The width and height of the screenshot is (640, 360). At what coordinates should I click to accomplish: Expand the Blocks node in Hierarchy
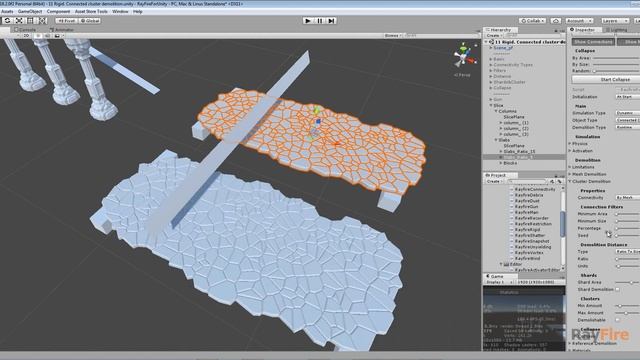click(x=501, y=163)
